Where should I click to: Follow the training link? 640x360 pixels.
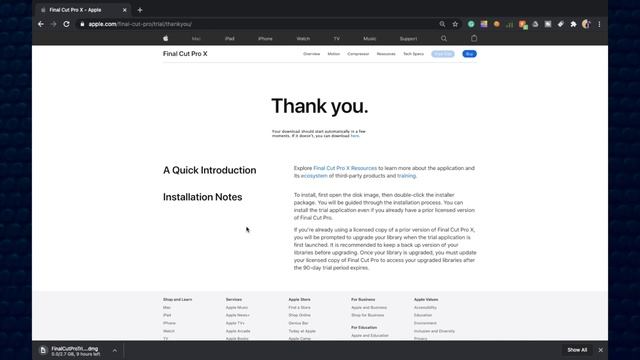click(x=407, y=176)
